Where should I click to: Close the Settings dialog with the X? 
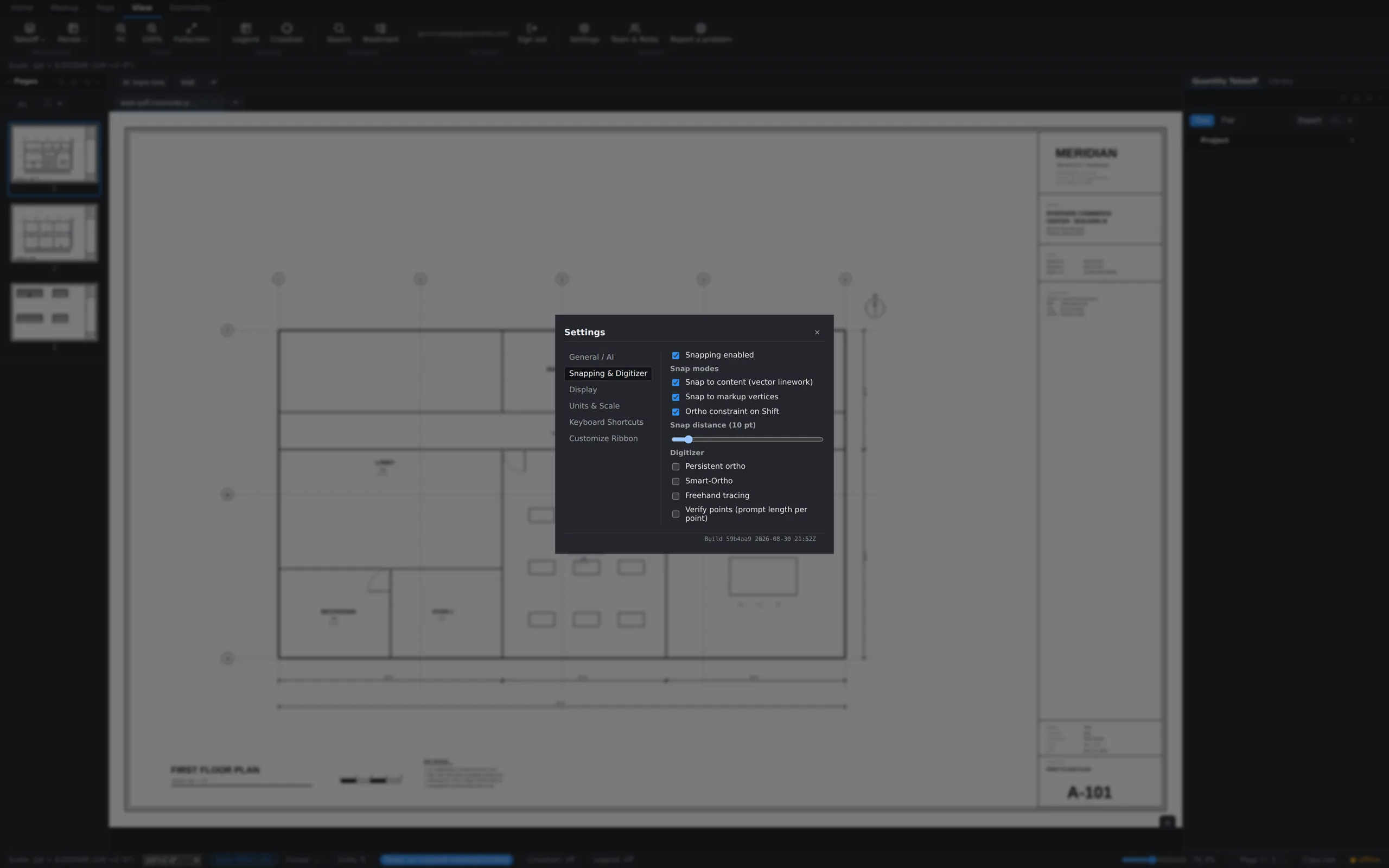[x=817, y=333]
